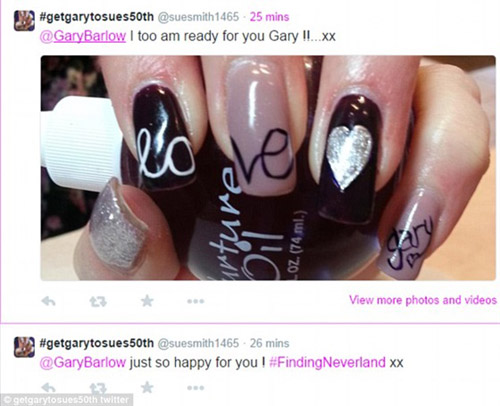Open ellipsis menu on FindingNeverland tweet
This screenshot has width=500, height=406.
tap(196, 388)
